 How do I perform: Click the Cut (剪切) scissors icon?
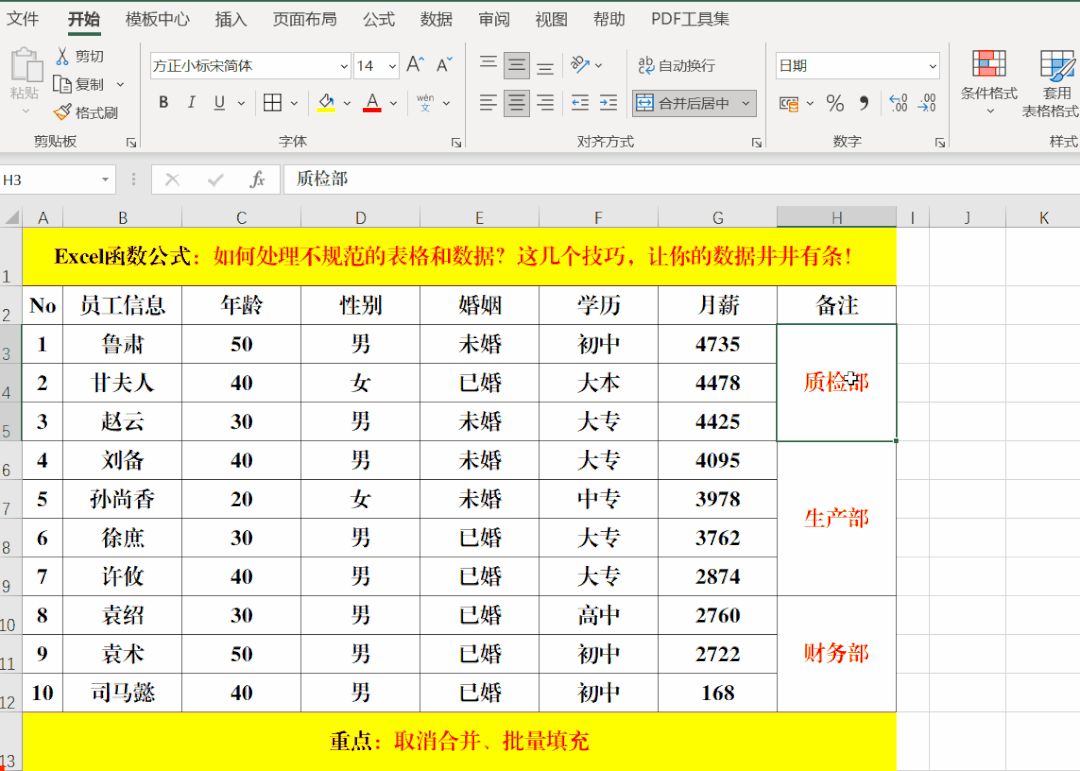pos(62,56)
